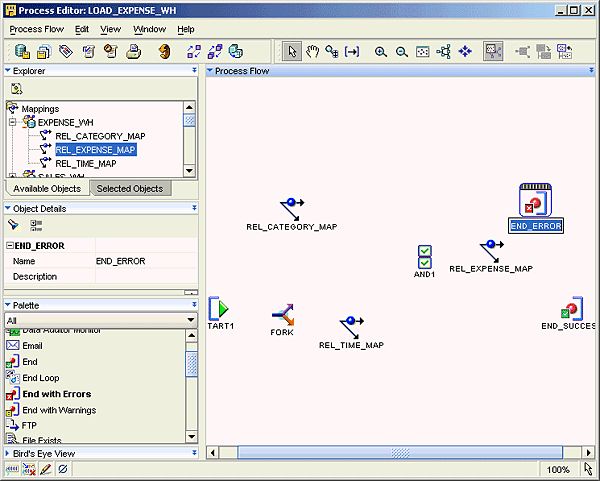The width and height of the screenshot is (600, 481).
Task: Click the print icon in toolbar
Action: pyautogui.click(x=134, y=52)
